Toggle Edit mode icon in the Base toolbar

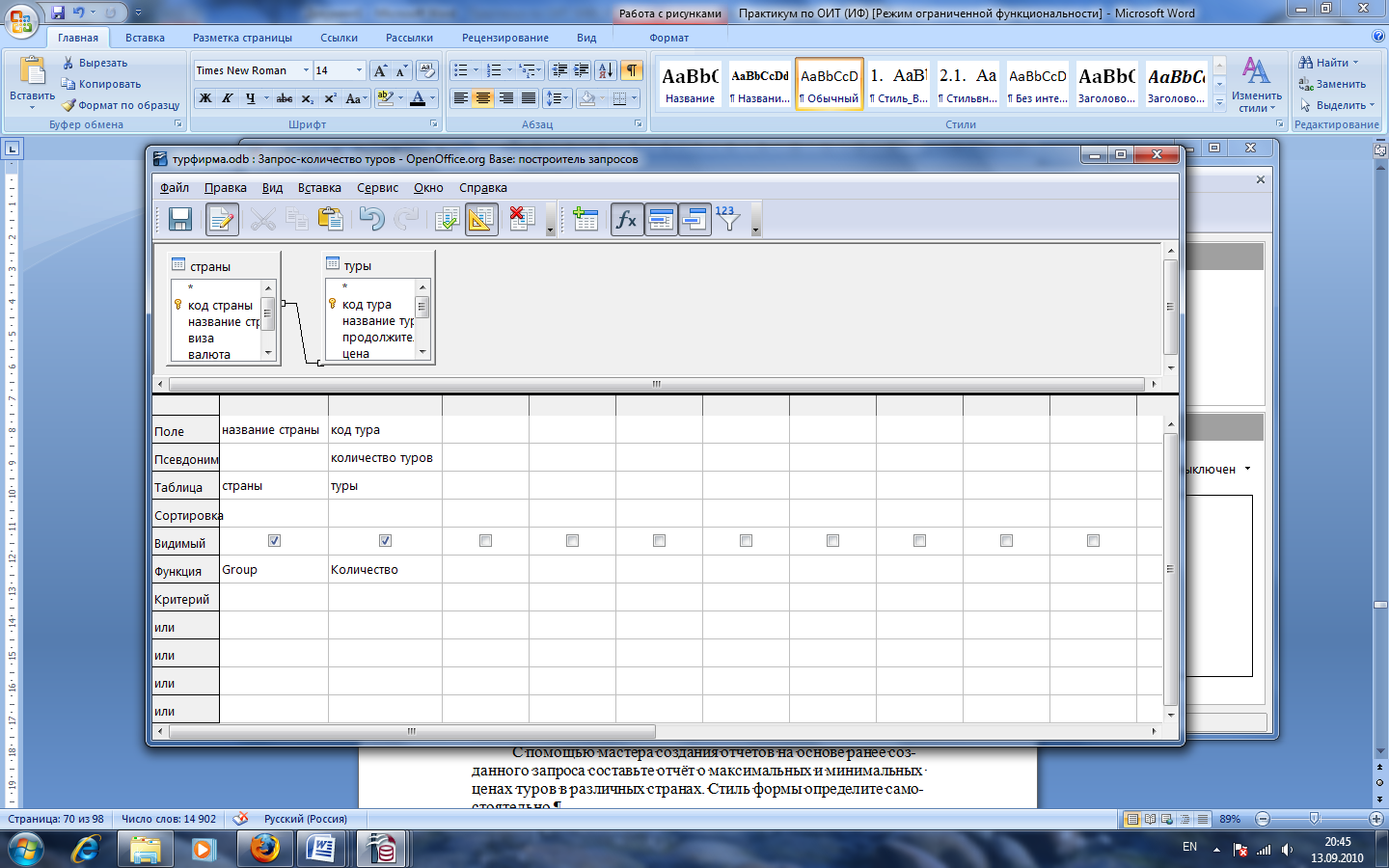coord(222,219)
